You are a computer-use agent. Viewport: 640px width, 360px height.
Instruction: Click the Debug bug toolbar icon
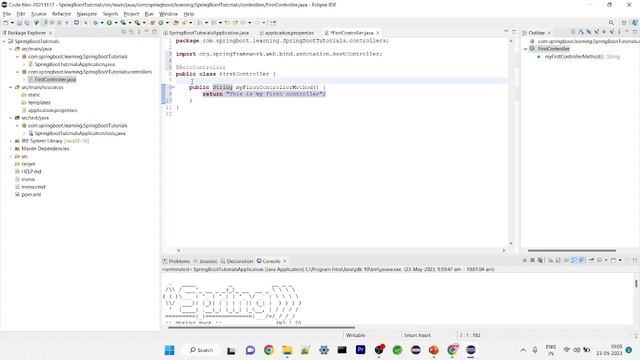(96, 23)
